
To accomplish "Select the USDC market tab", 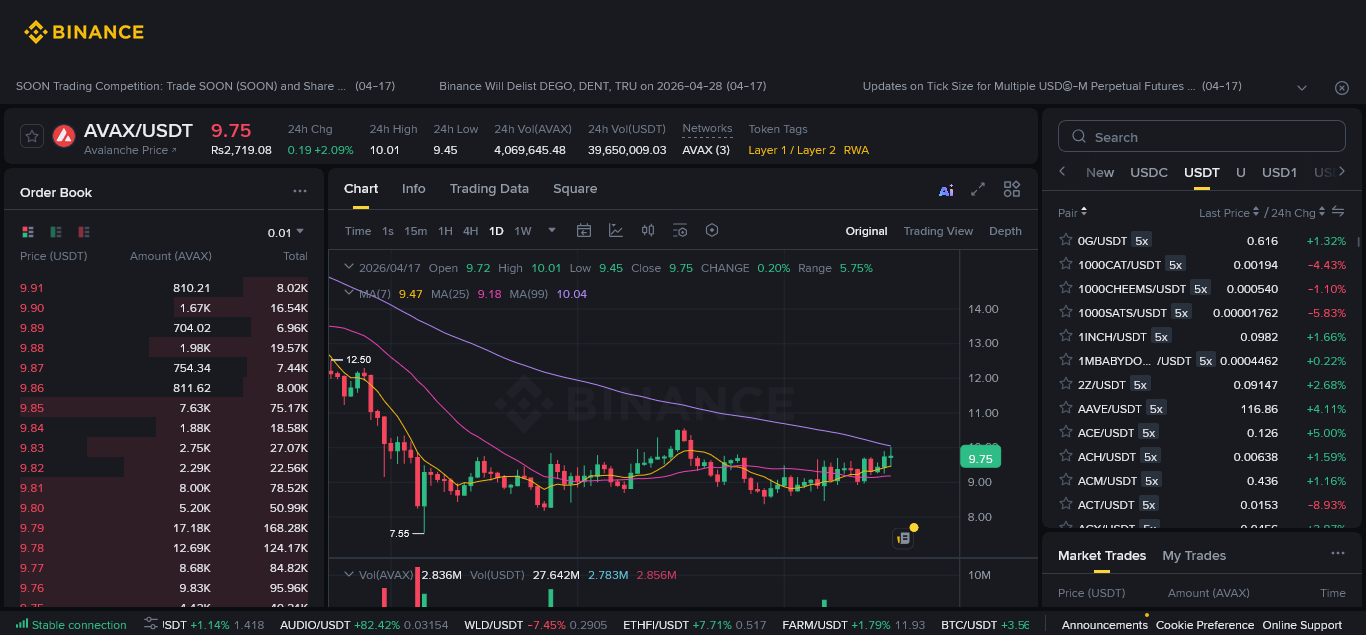I will pos(1149,172).
